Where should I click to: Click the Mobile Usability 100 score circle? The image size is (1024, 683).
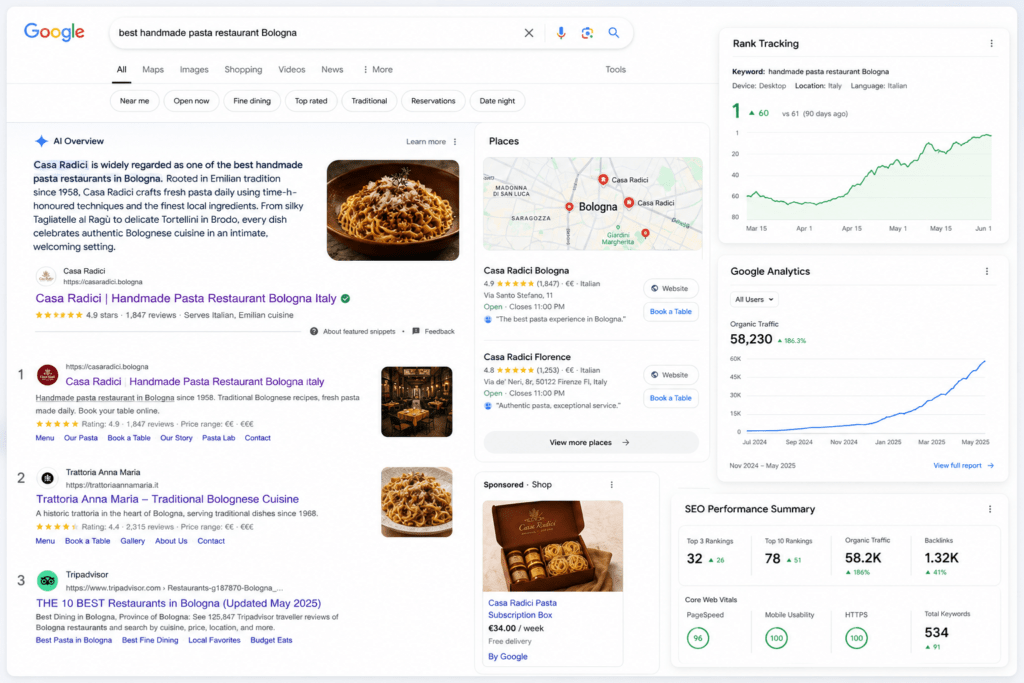click(776, 638)
